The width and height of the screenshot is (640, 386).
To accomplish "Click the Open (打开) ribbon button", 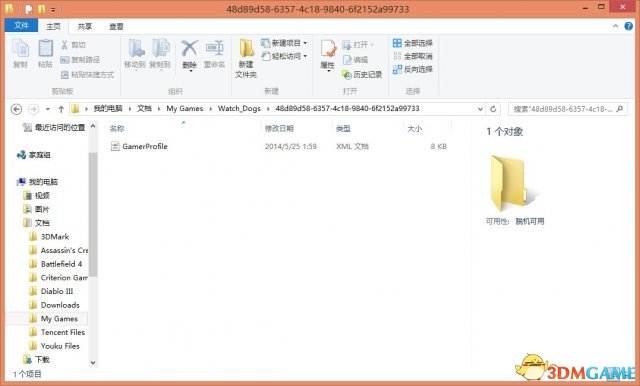I will 358,44.
